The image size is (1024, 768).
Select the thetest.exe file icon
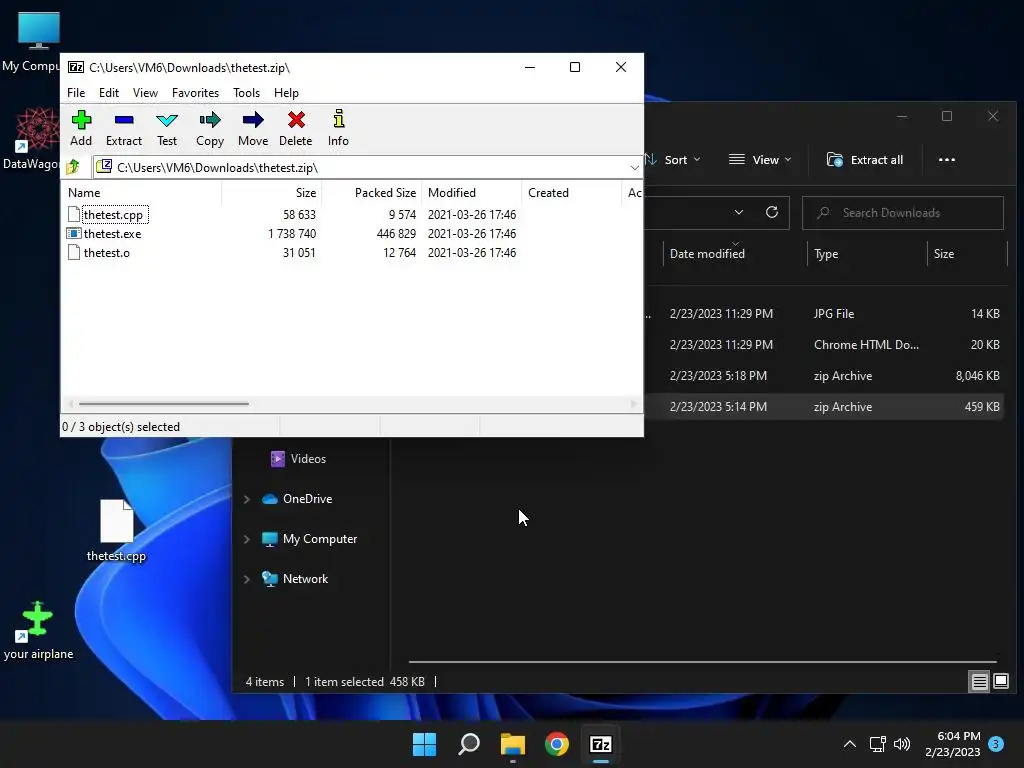74,233
